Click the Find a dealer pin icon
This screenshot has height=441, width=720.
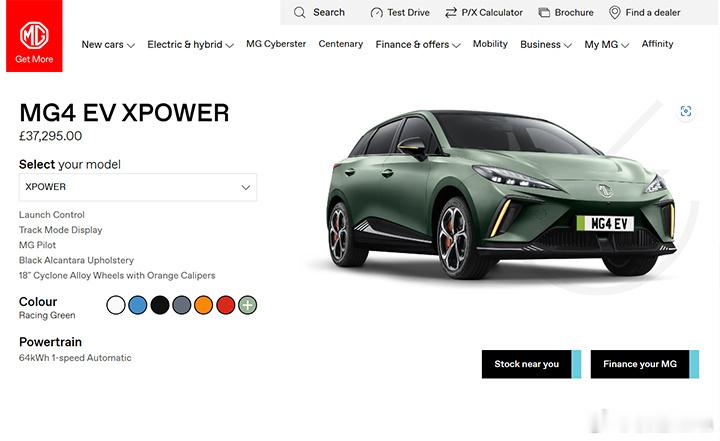pos(614,12)
